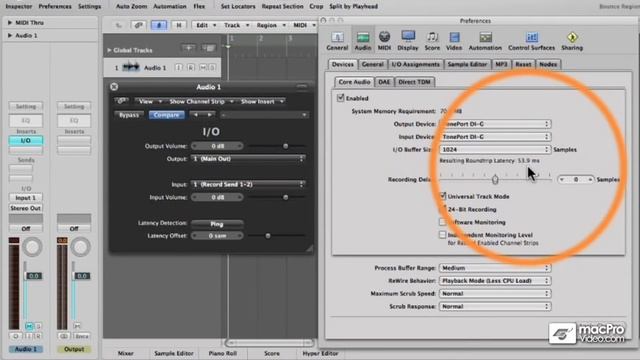
Task: Open plugin Output 1 (Main Out) dropdown
Action: click(248, 159)
